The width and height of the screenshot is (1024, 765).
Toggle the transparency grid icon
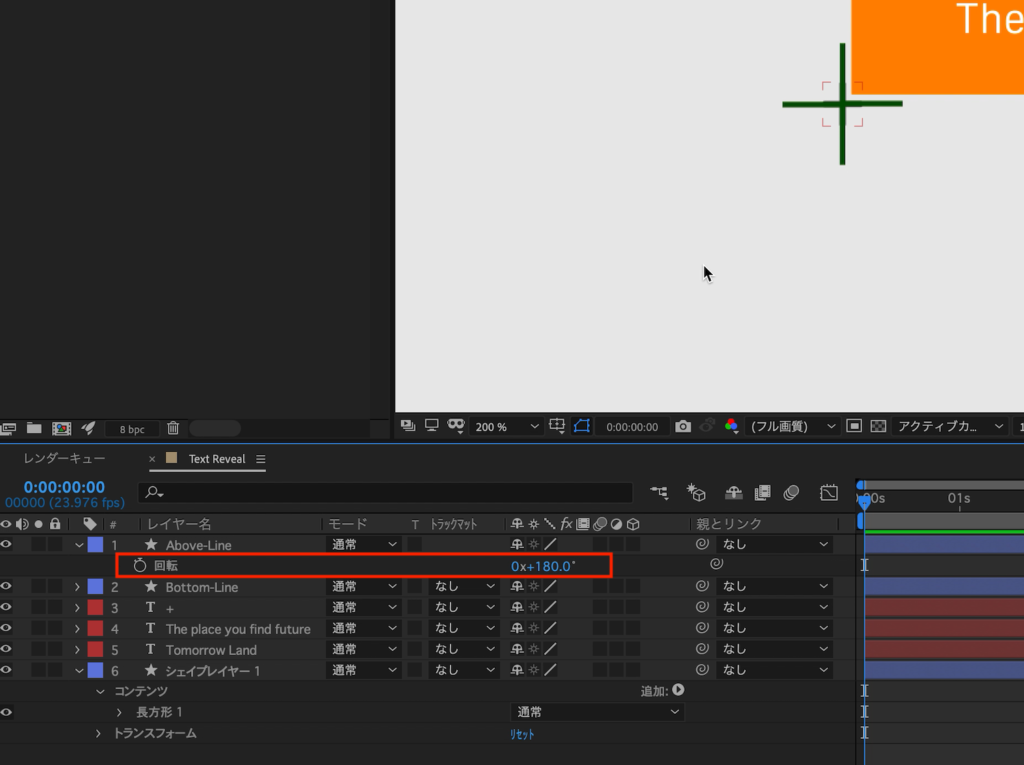tap(878, 426)
